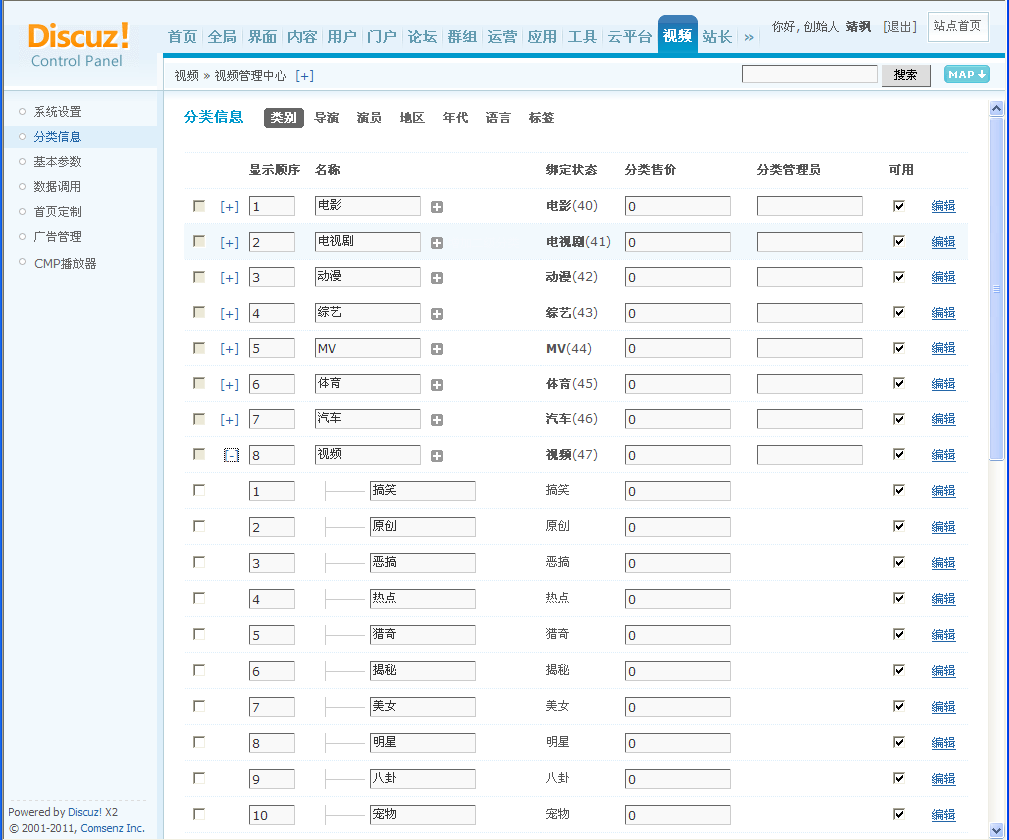The height and width of the screenshot is (840, 1009).
Task: Click 编辑 link for 体育 row
Action: [943, 384]
